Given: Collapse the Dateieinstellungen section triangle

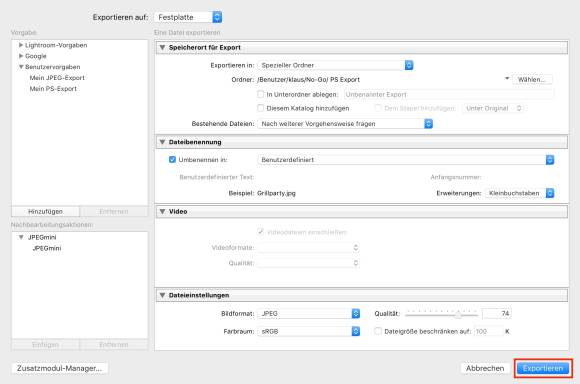Looking at the screenshot, I should 162,295.
